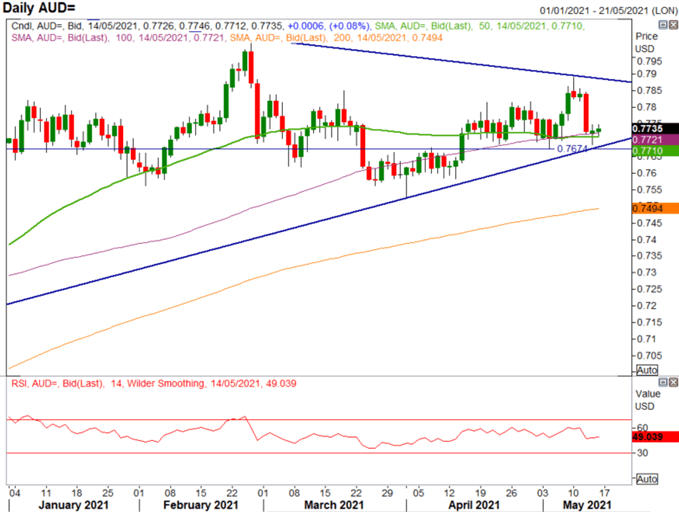Click the February 2021 month label
This screenshot has height=512, width=679.
click(201, 505)
